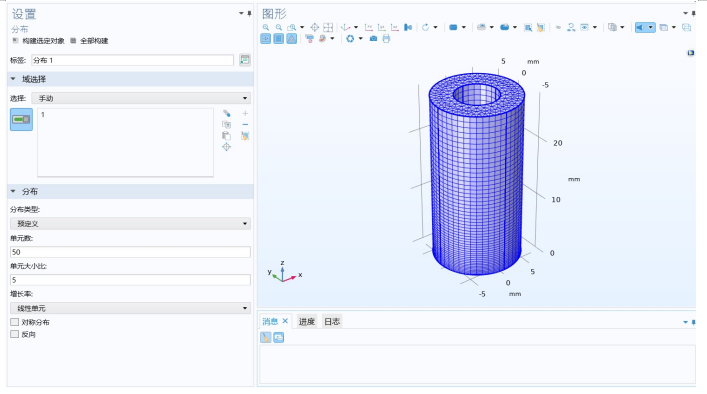Viewport: 707px width, 394px height.
Task: Click the 全部构建 button
Action: pos(89,41)
